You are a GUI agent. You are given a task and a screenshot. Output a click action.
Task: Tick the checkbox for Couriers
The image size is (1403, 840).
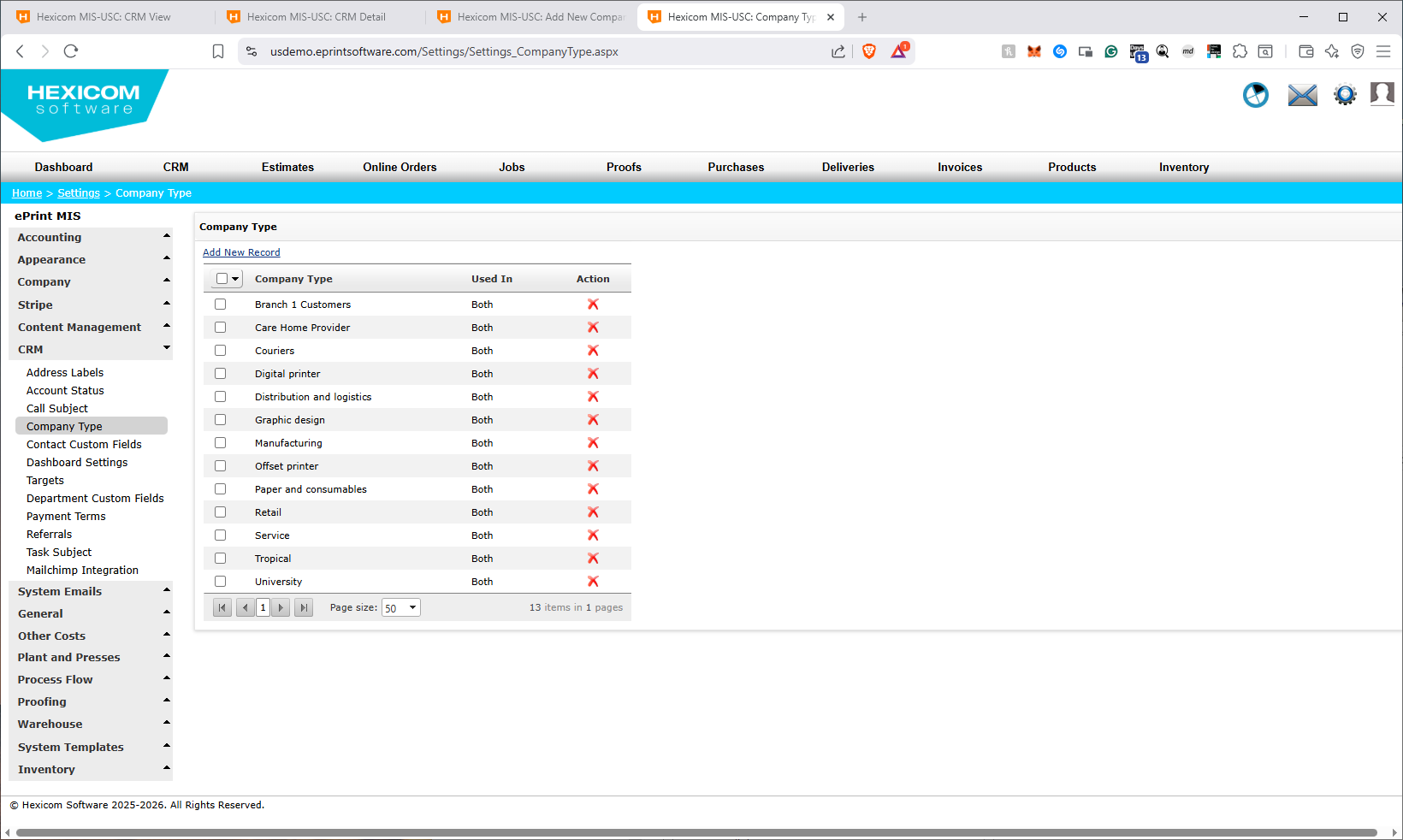[221, 351]
